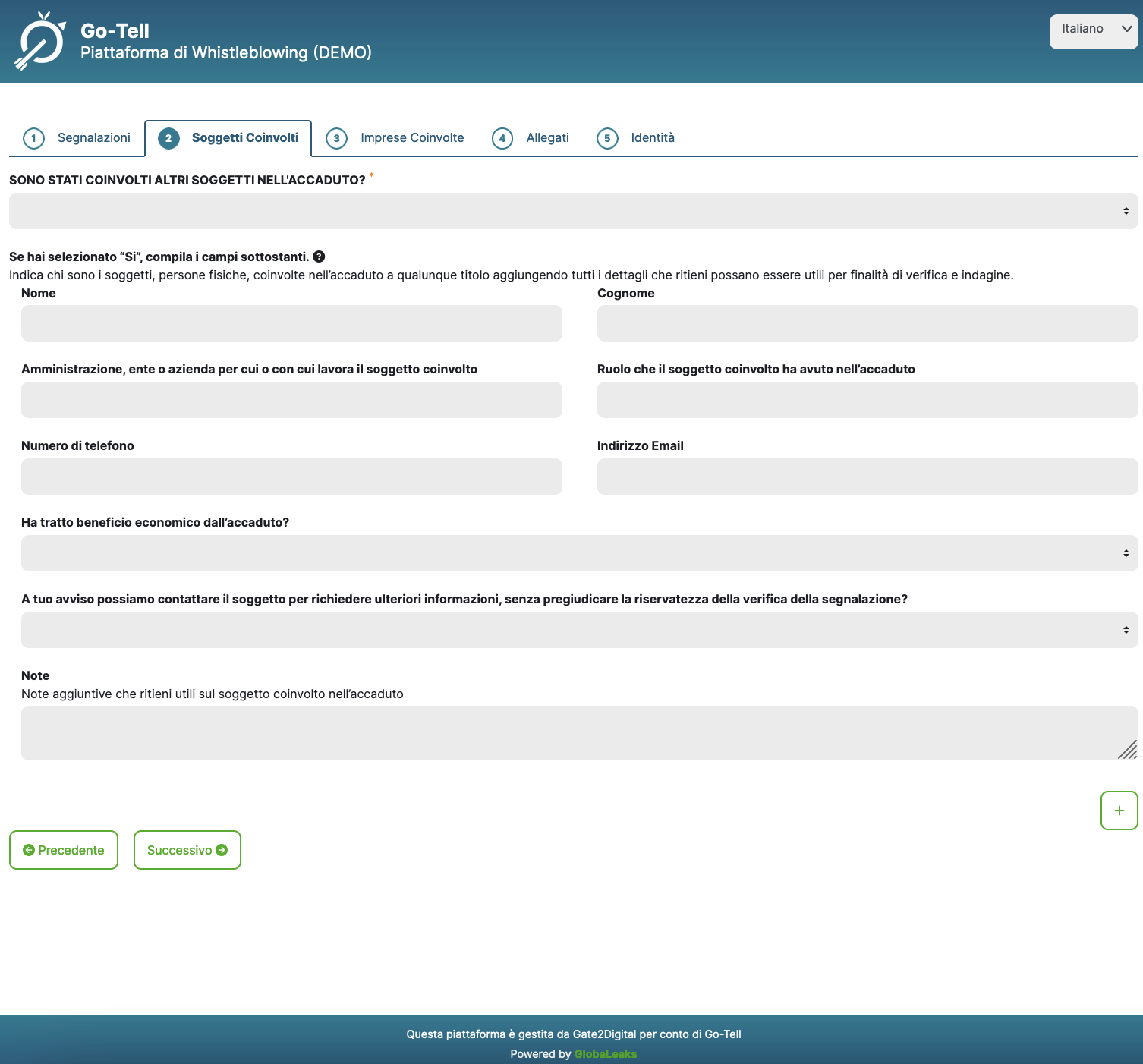The height and width of the screenshot is (1064, 1143).
Task: Click the step 3 numbered circle
Action: pos(336,138)
